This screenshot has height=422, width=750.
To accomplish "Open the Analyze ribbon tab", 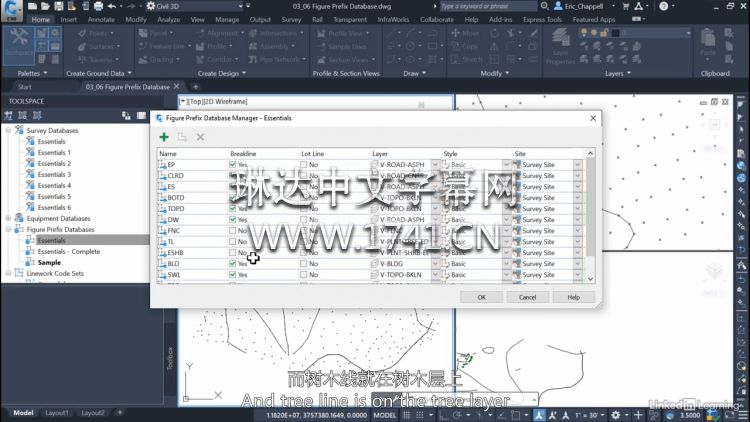I will click(168, 20).
